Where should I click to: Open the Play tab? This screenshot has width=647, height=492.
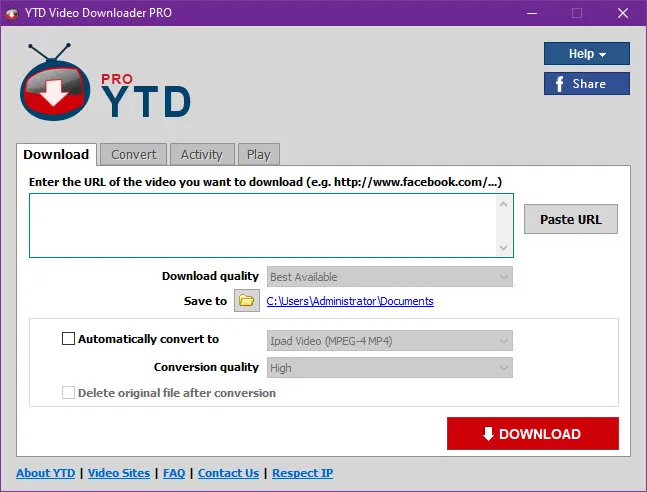[x=259, y=154]
